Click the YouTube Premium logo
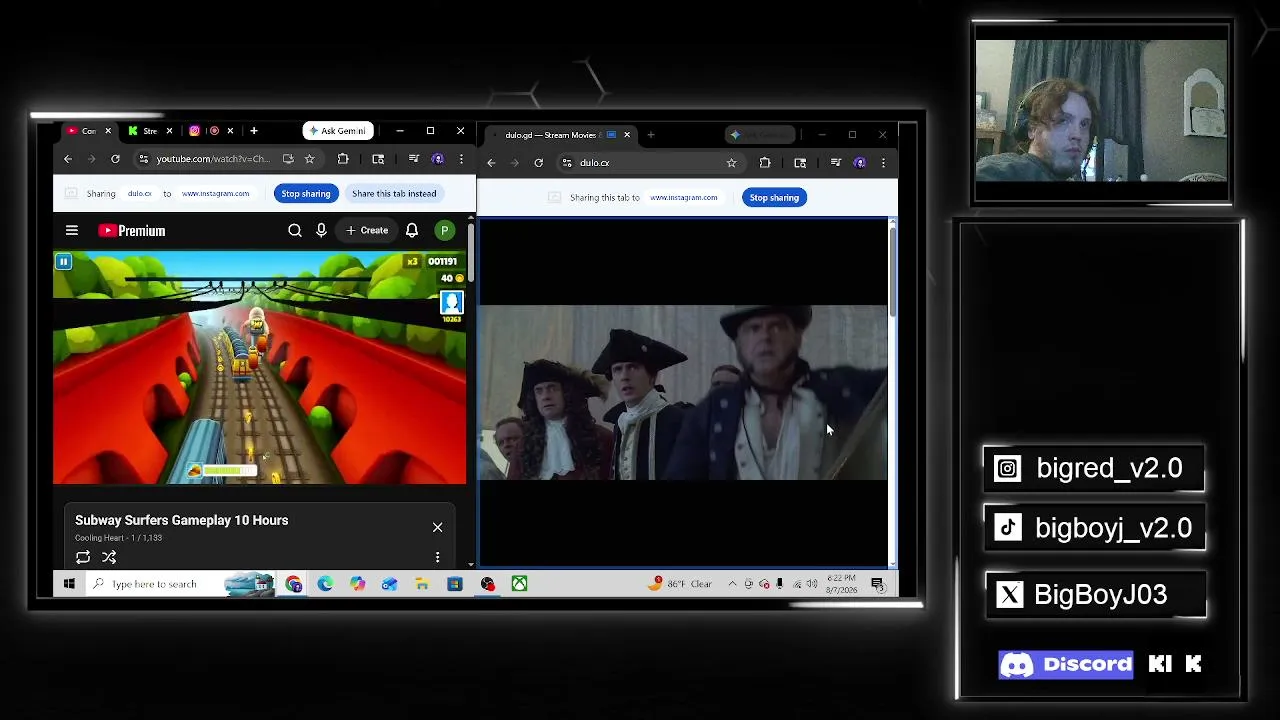Image resolution: width=1280 pixels, height=720 pixels. pyautogui.click(x=132, y=231)
